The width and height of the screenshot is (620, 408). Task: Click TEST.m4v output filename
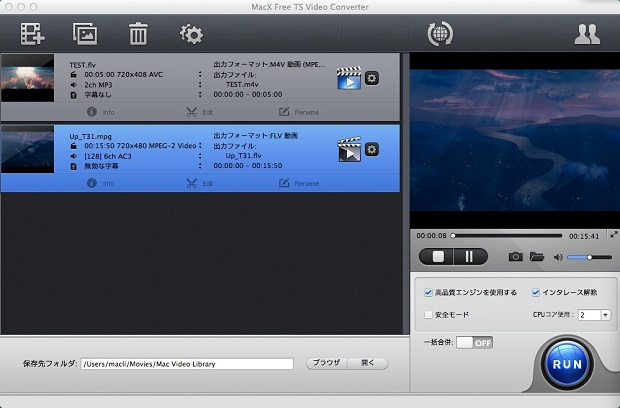[242, 84]
